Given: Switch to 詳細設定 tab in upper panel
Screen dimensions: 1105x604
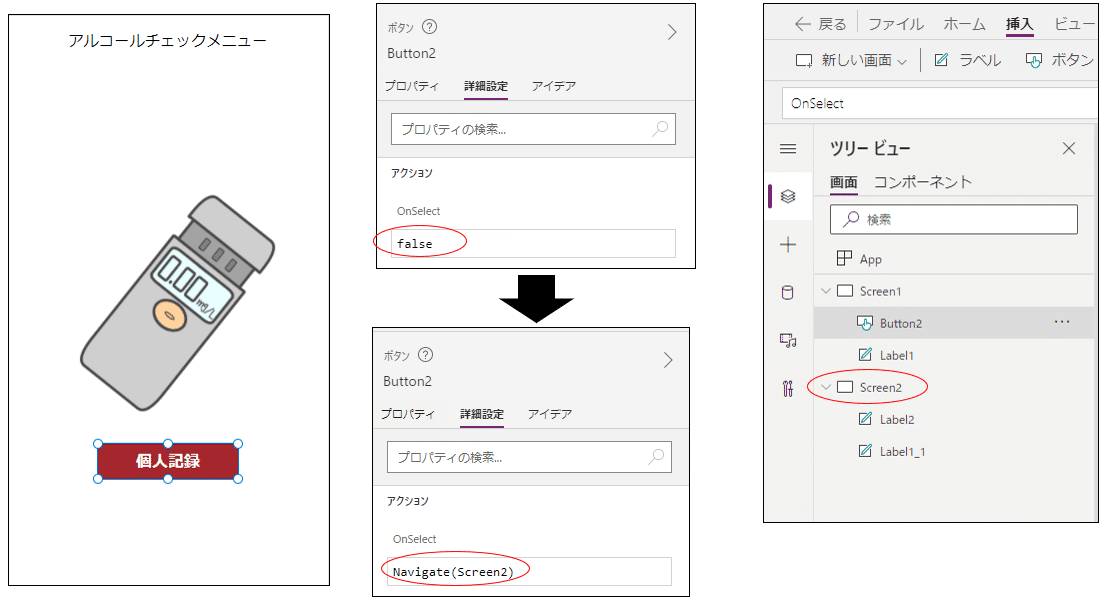Looking at the screenshot, I should [486, 86].
